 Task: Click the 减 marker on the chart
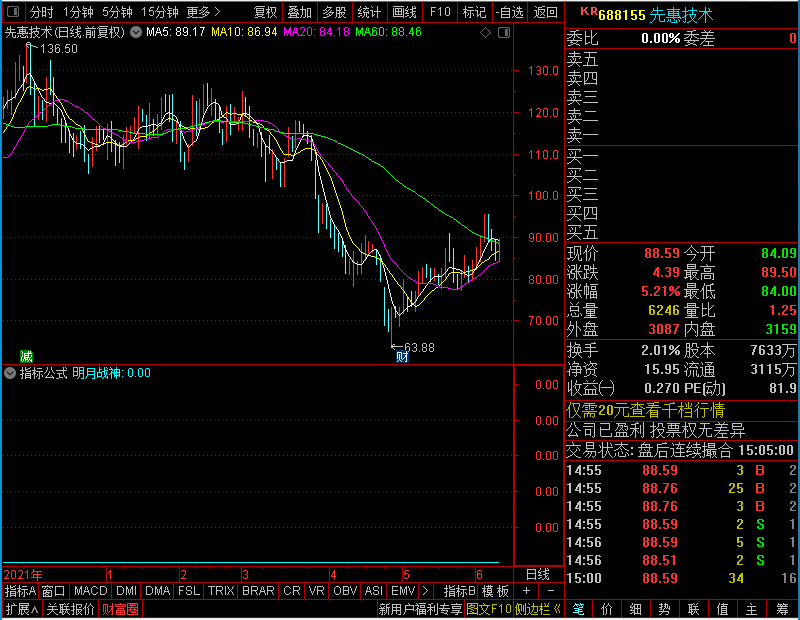click(x=26, y=356)
